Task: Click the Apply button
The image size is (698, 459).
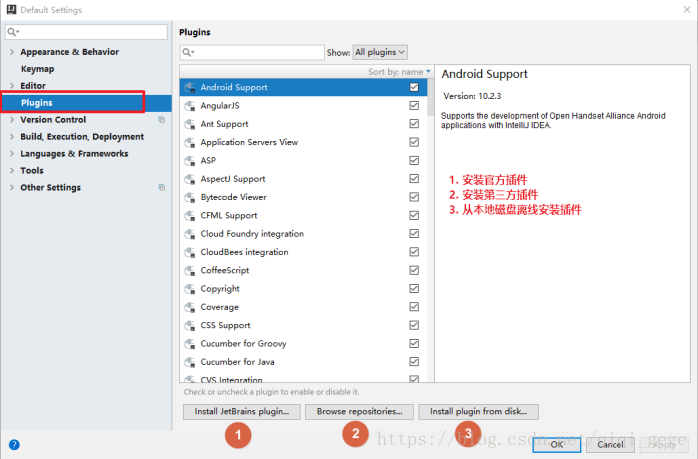Action: pos(664,444)
